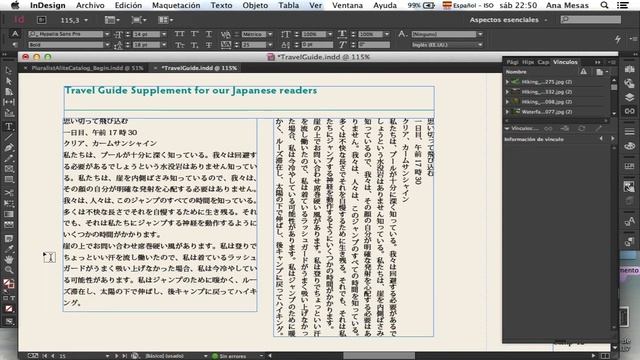Select the Rectangle tool
This screenshot has width=640, height=360.
[x=9, y=180]
